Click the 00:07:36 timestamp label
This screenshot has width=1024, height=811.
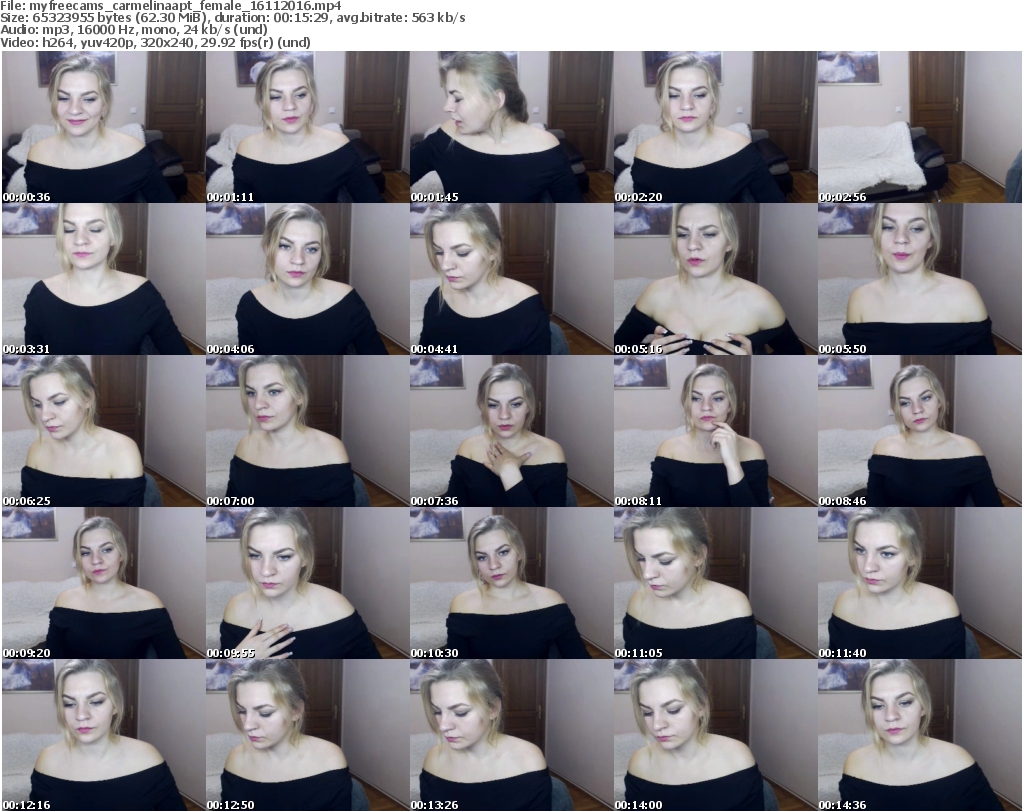(434, 501)
